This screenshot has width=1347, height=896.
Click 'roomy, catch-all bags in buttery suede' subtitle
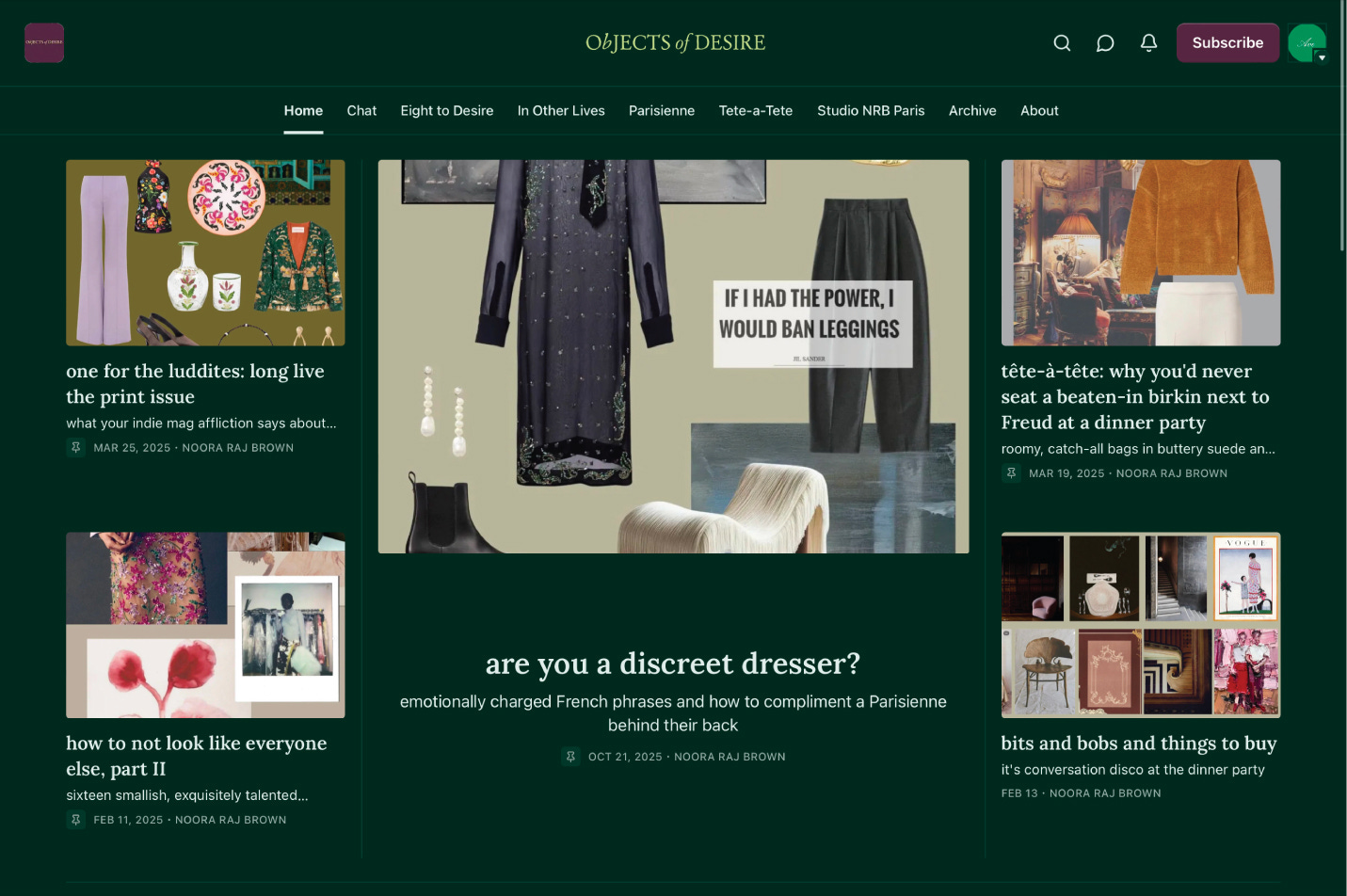pos(1138,449)
